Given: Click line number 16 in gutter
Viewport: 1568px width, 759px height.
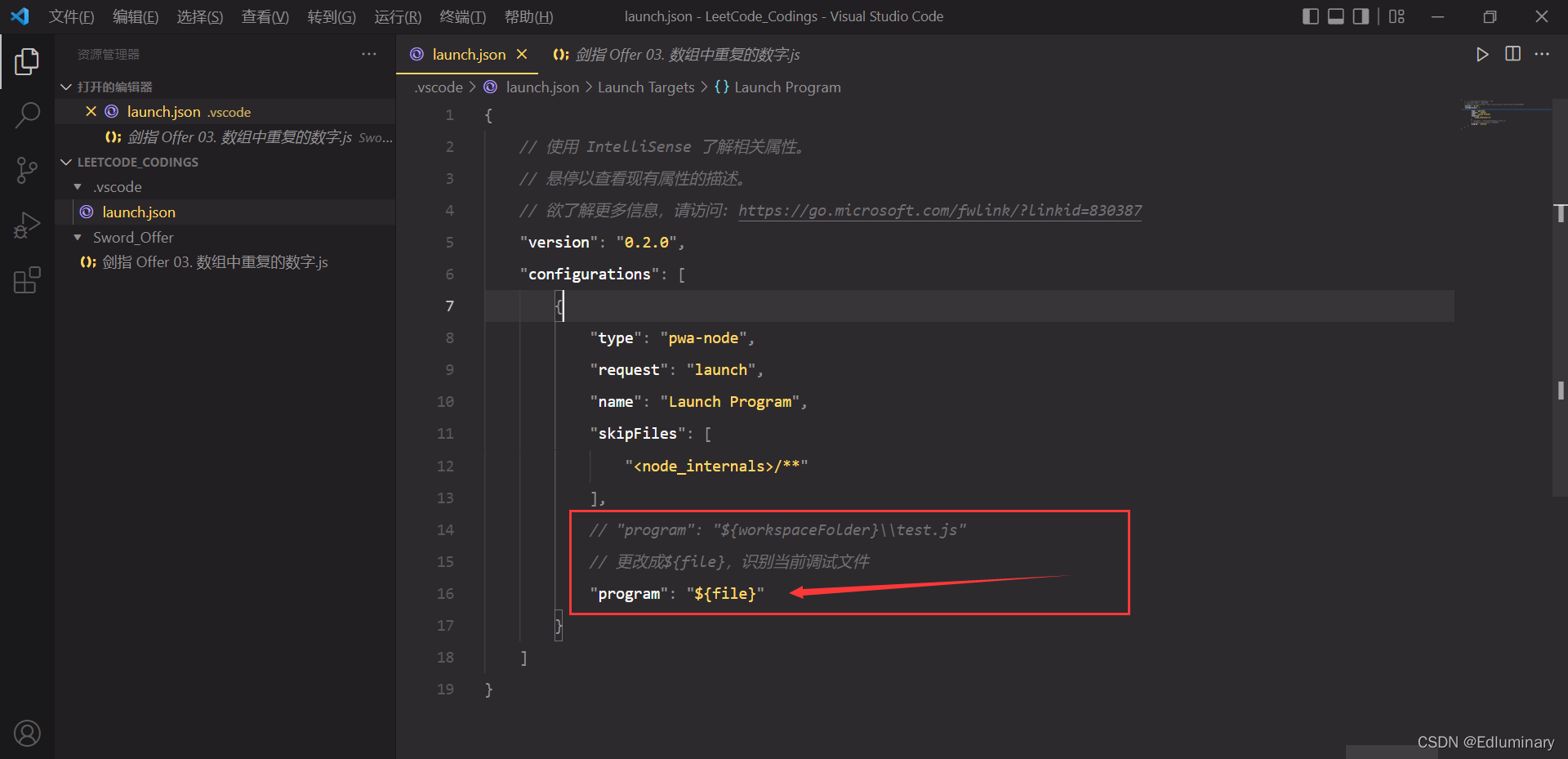Looking at the screenshot, I should click(445, 594).
